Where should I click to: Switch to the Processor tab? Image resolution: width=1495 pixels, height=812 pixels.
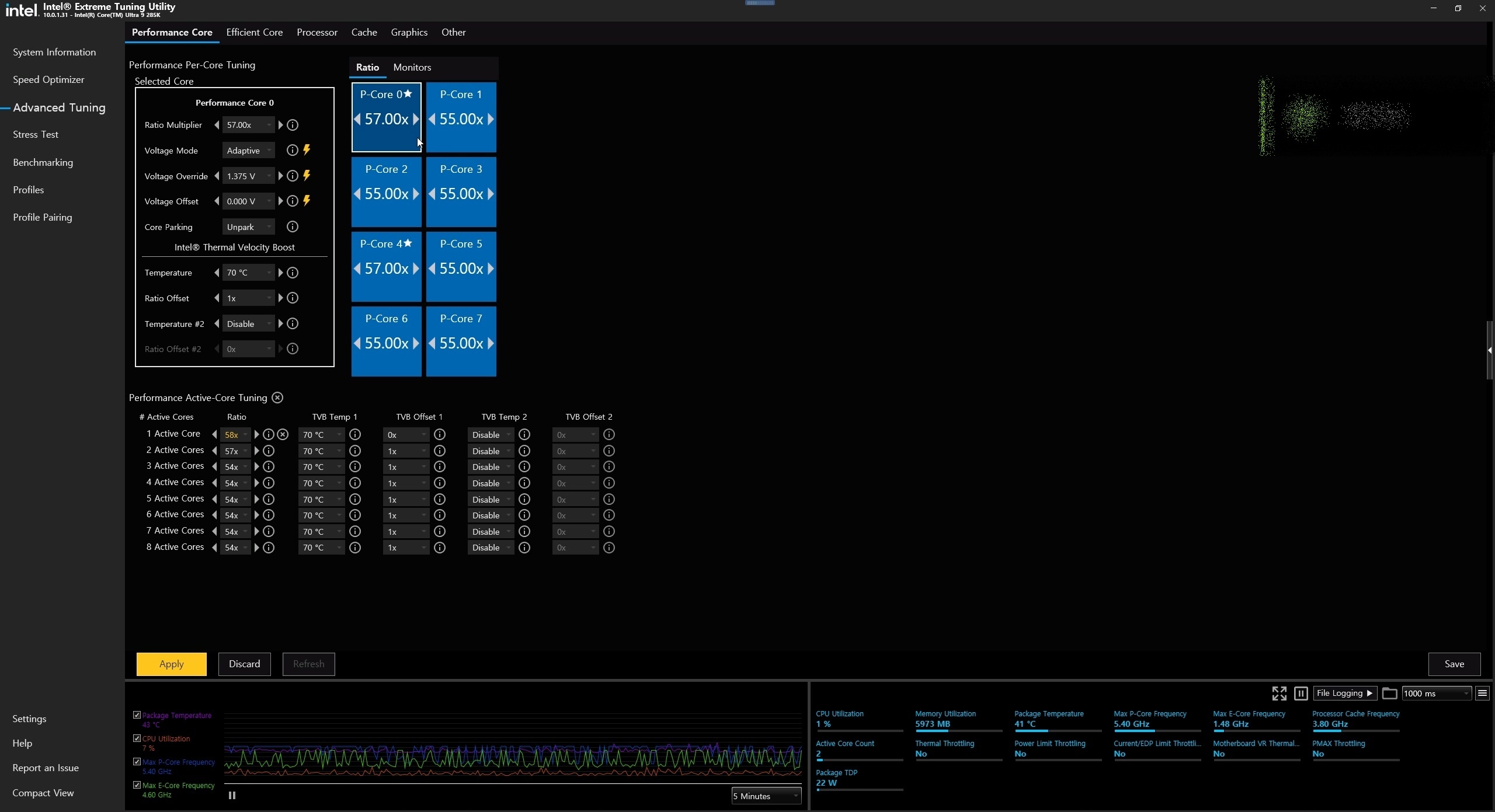[x=317, y=32]
